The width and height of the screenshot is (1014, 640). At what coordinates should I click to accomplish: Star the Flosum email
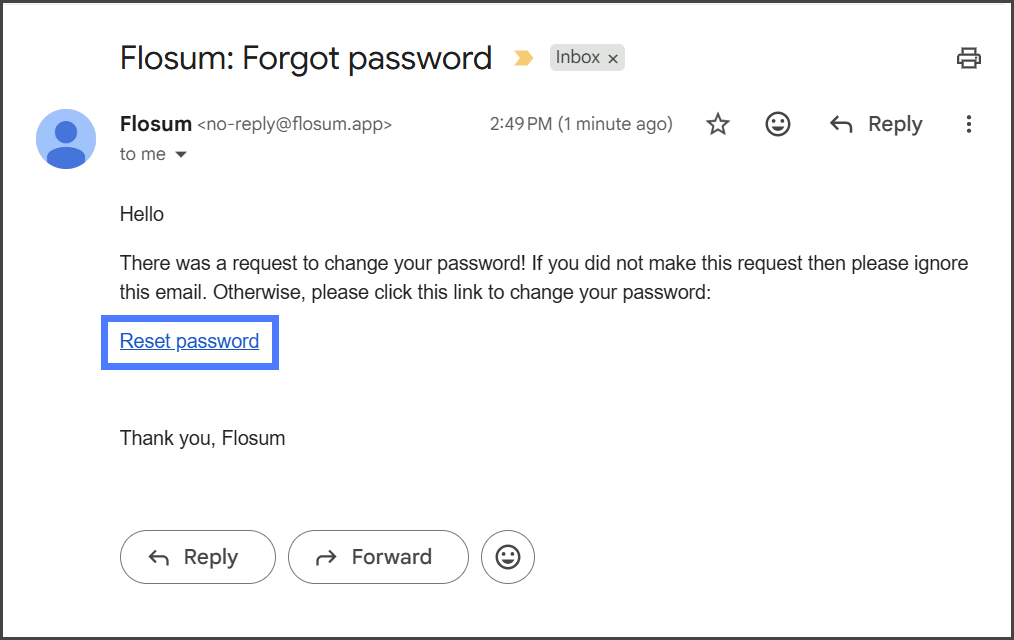pyautogui.click(x=718, y=124)
